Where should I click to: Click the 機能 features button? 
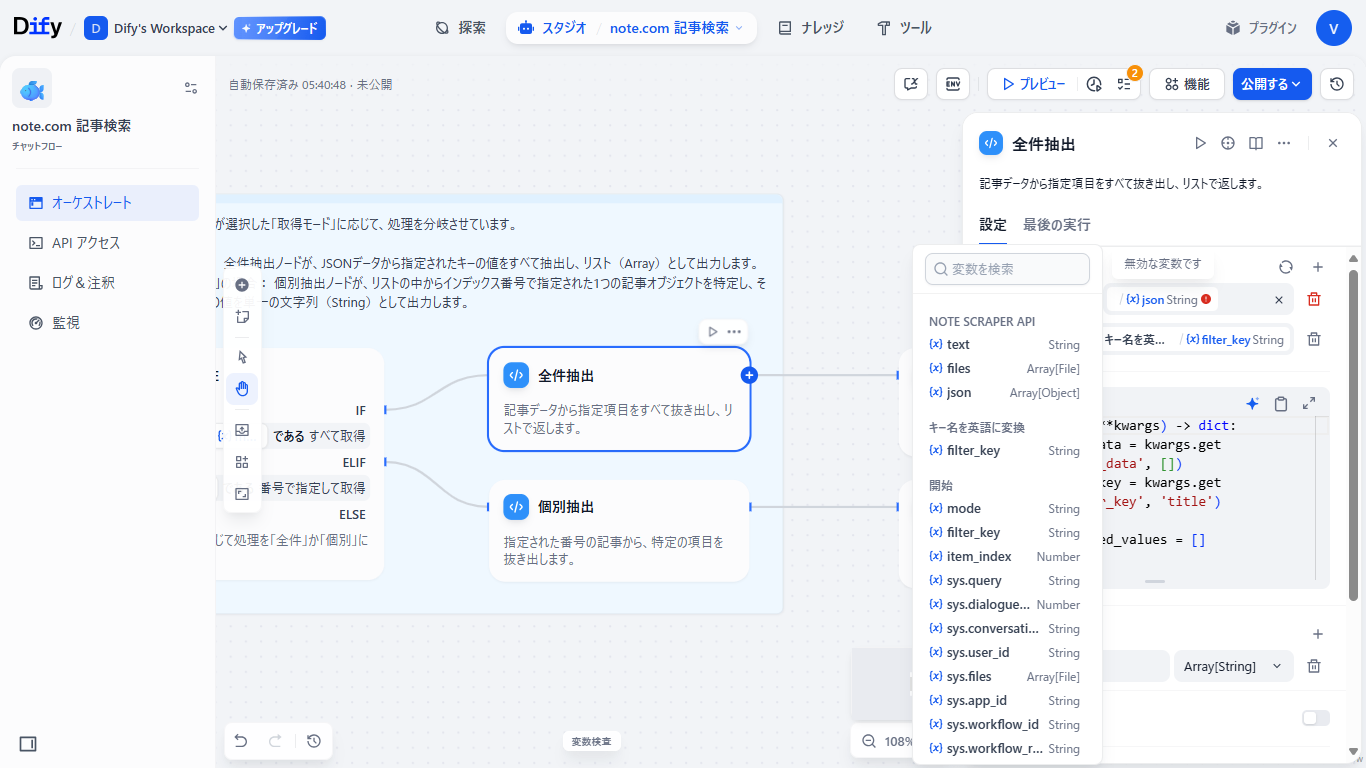coord(1186,85)
